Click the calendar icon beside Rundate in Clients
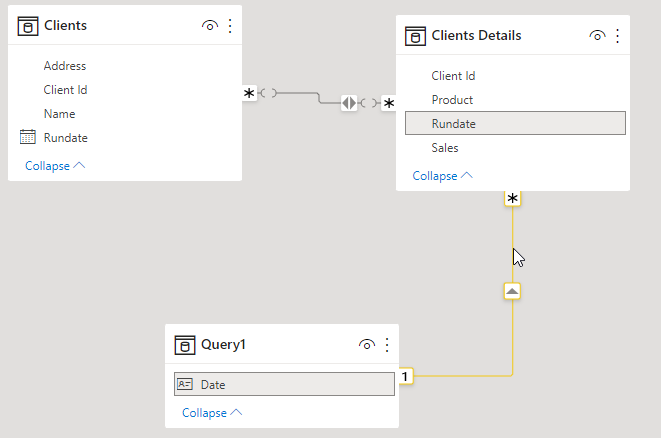Image resolution: width=661 pixels, height=438 pixels. [28, 137]
